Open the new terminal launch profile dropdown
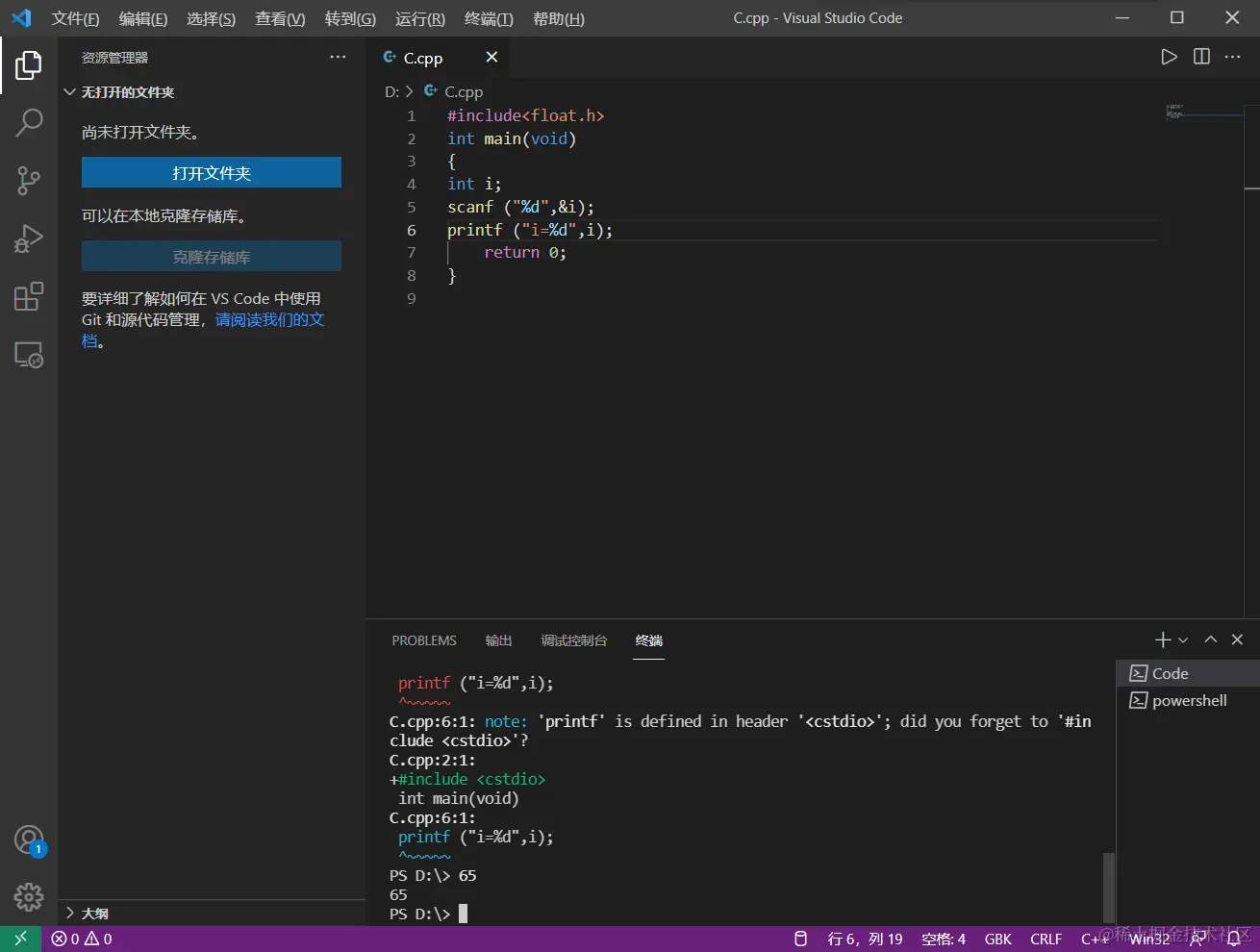The image size is (1260, 952). (x=1183, y=640)
